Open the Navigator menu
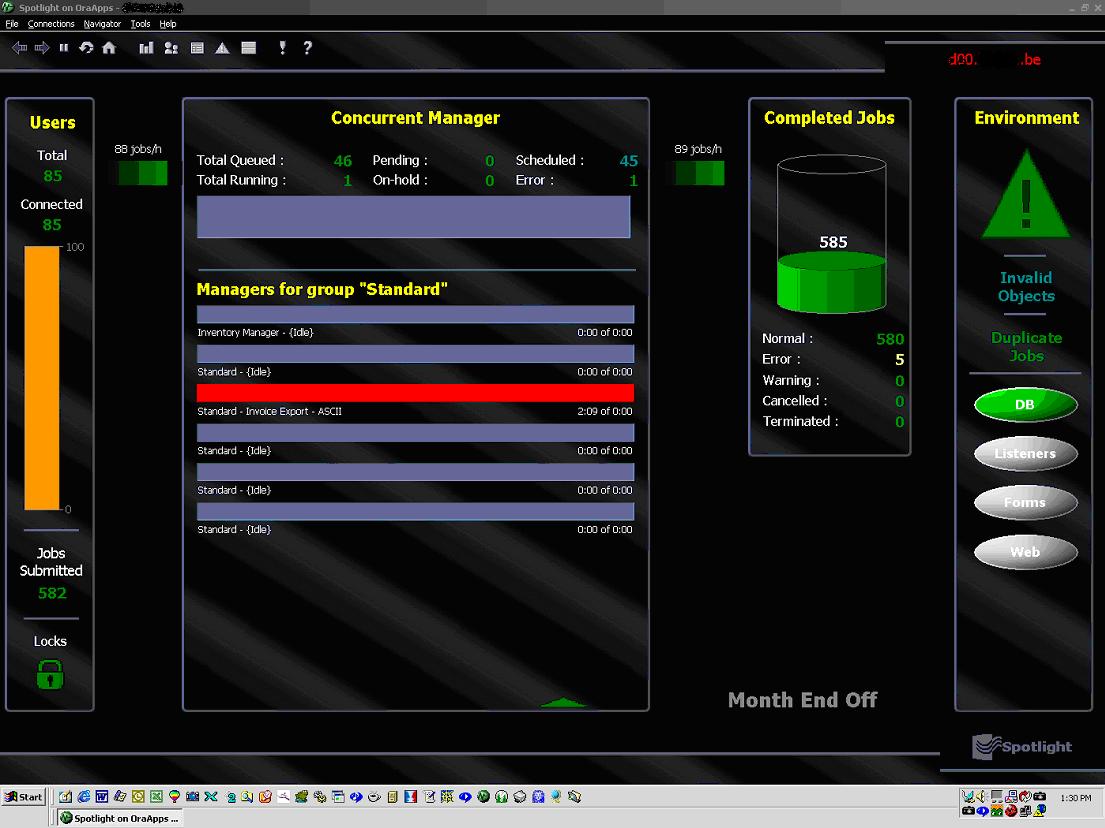Image resolution: width=1105 pixels, height=828 pixels. point(102,24)
